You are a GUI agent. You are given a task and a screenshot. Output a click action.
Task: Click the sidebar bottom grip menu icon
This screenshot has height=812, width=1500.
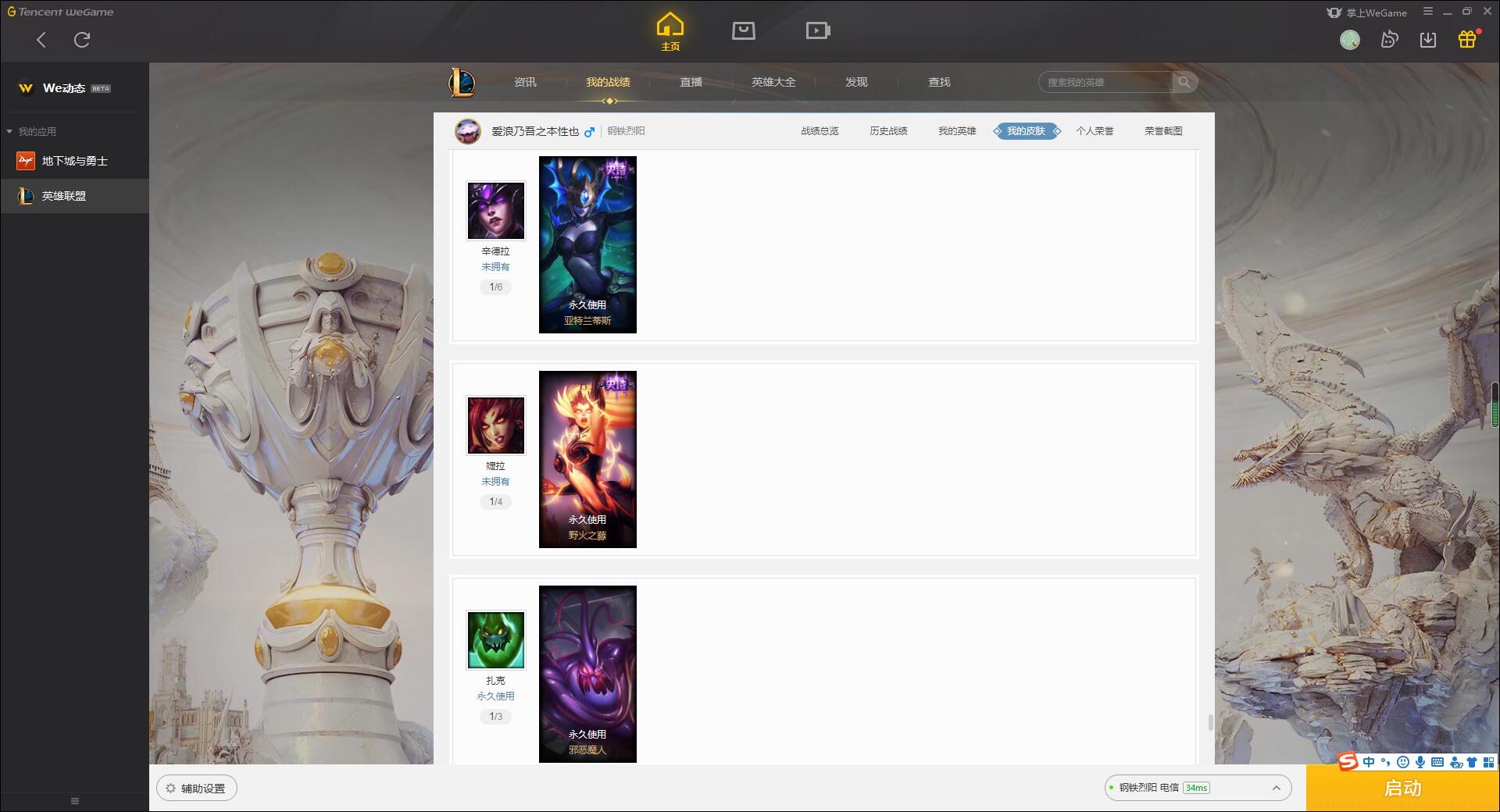[75, 801]
